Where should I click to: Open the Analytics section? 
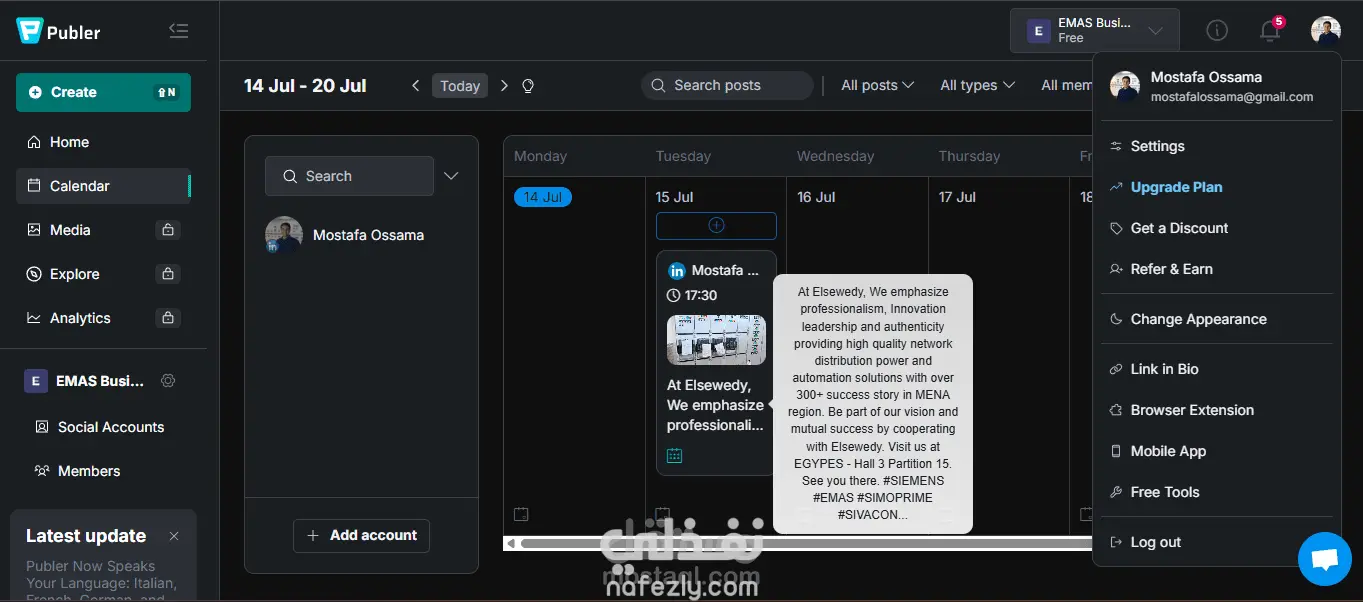point(80,318)
